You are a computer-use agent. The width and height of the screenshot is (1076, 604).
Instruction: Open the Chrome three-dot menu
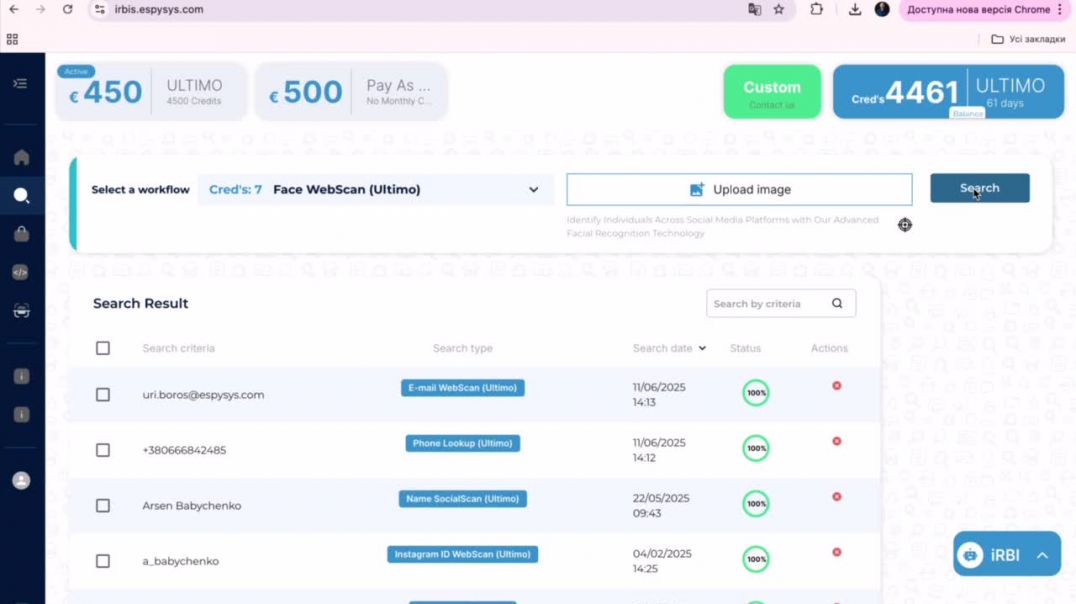click(1060, 10)
